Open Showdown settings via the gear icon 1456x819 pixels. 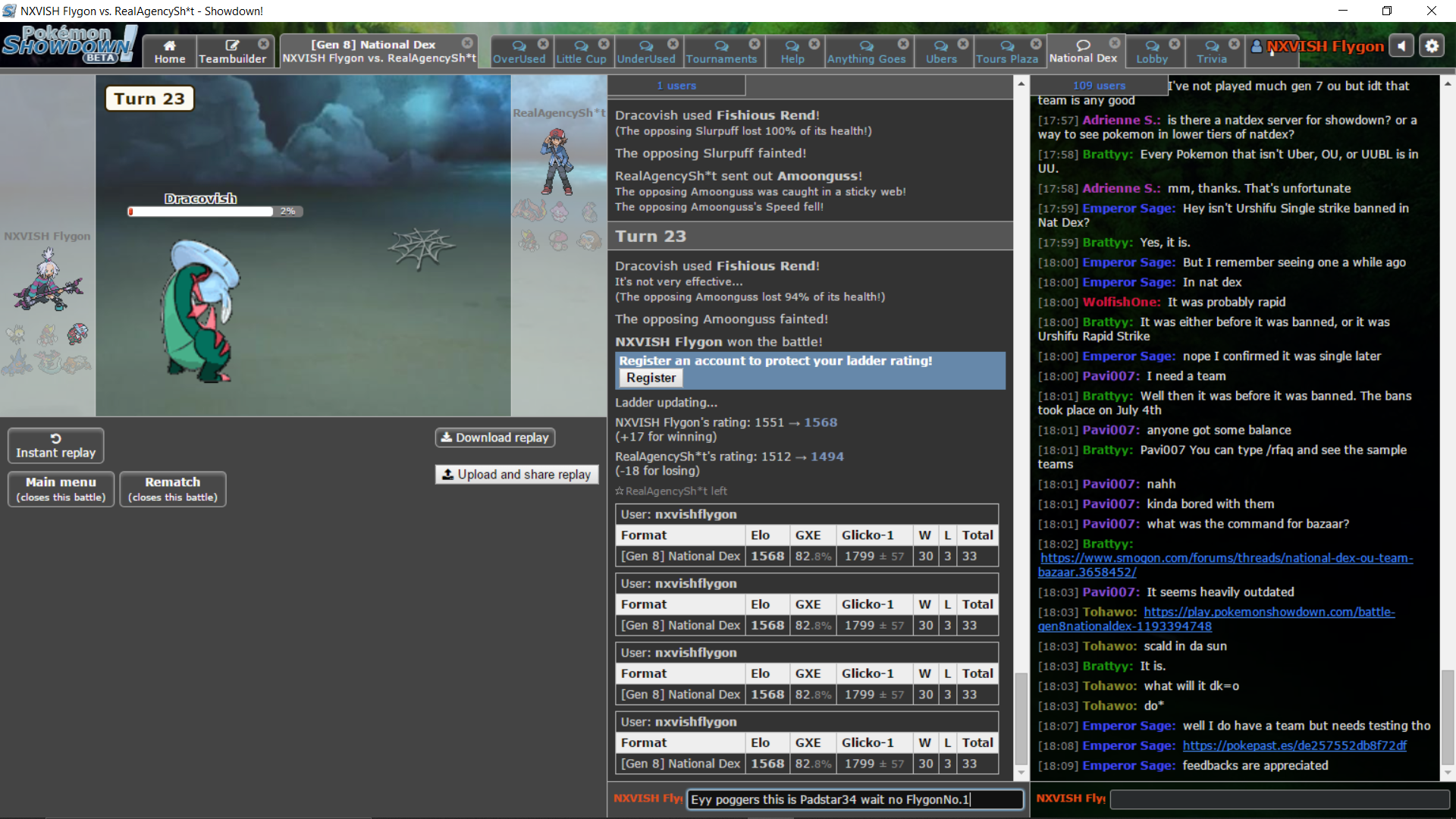click(x=1432, y=45)
